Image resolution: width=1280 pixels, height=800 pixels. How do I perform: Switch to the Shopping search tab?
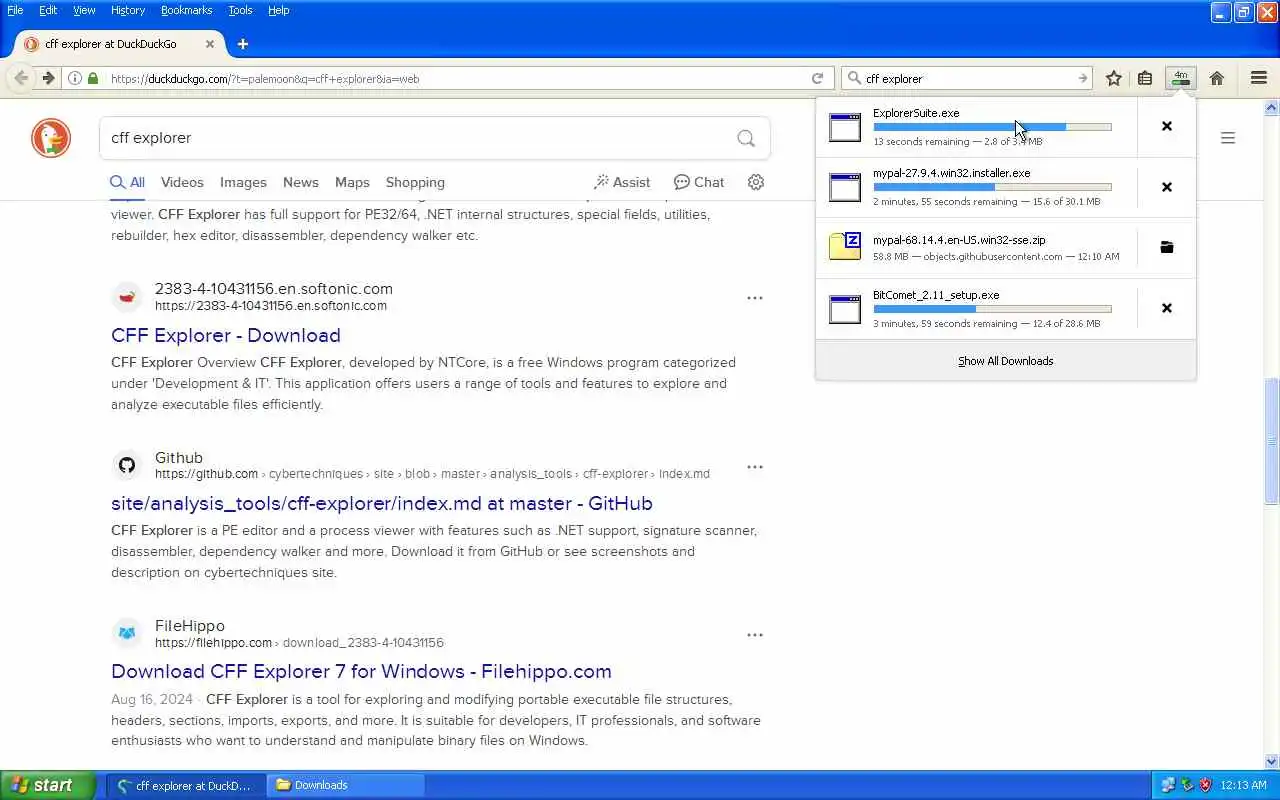(415, 182)
